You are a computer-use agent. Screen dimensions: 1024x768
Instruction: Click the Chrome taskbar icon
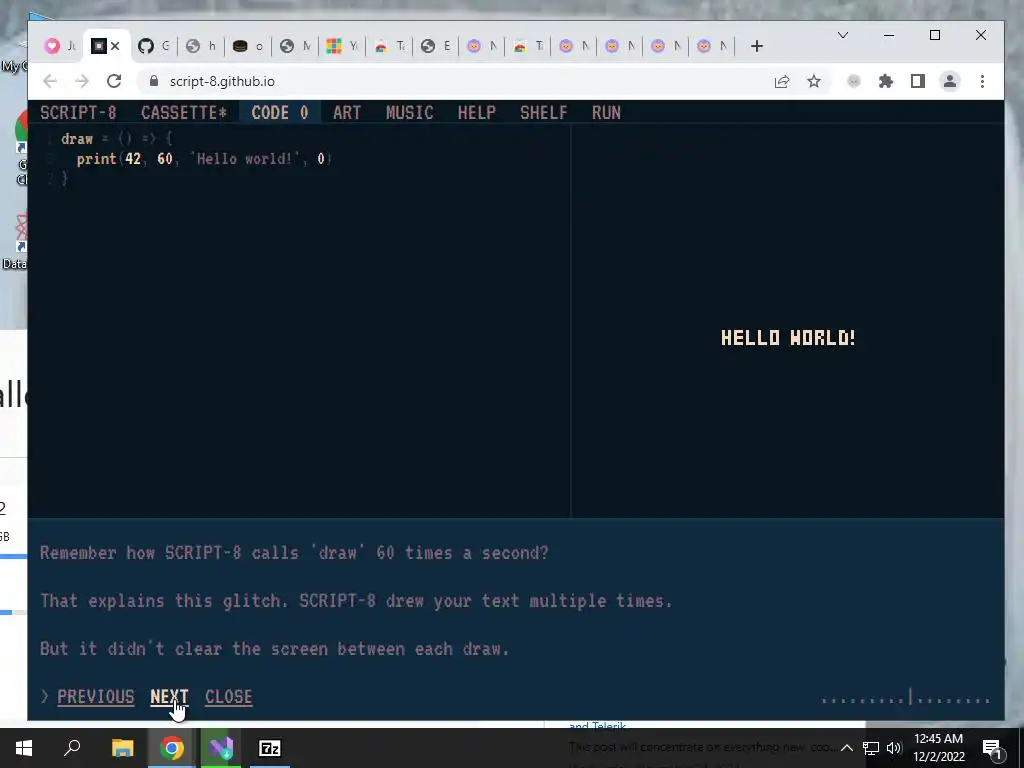click(x=172, y=748)
